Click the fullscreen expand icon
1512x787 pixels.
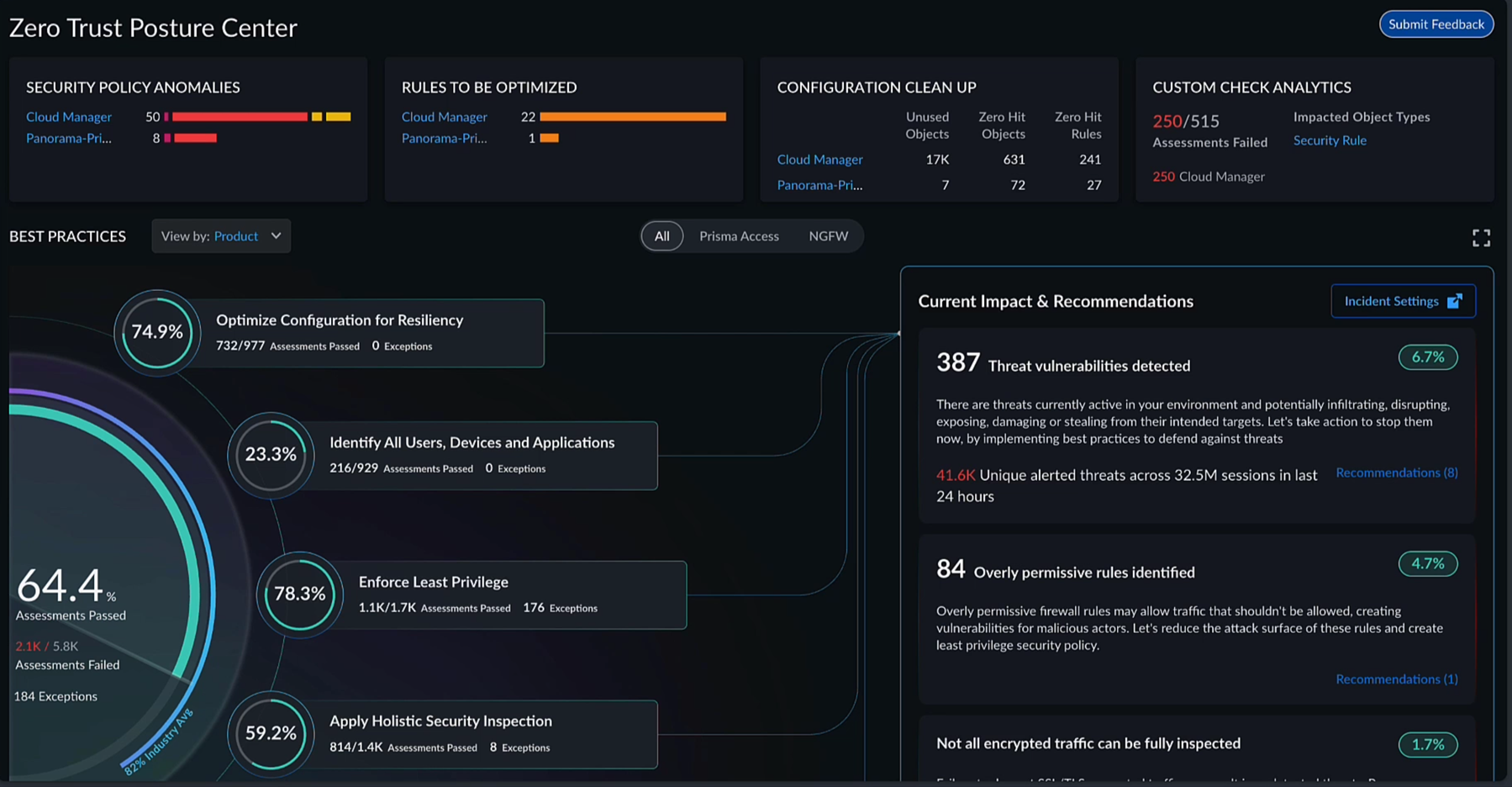[x=1481, y=238]
